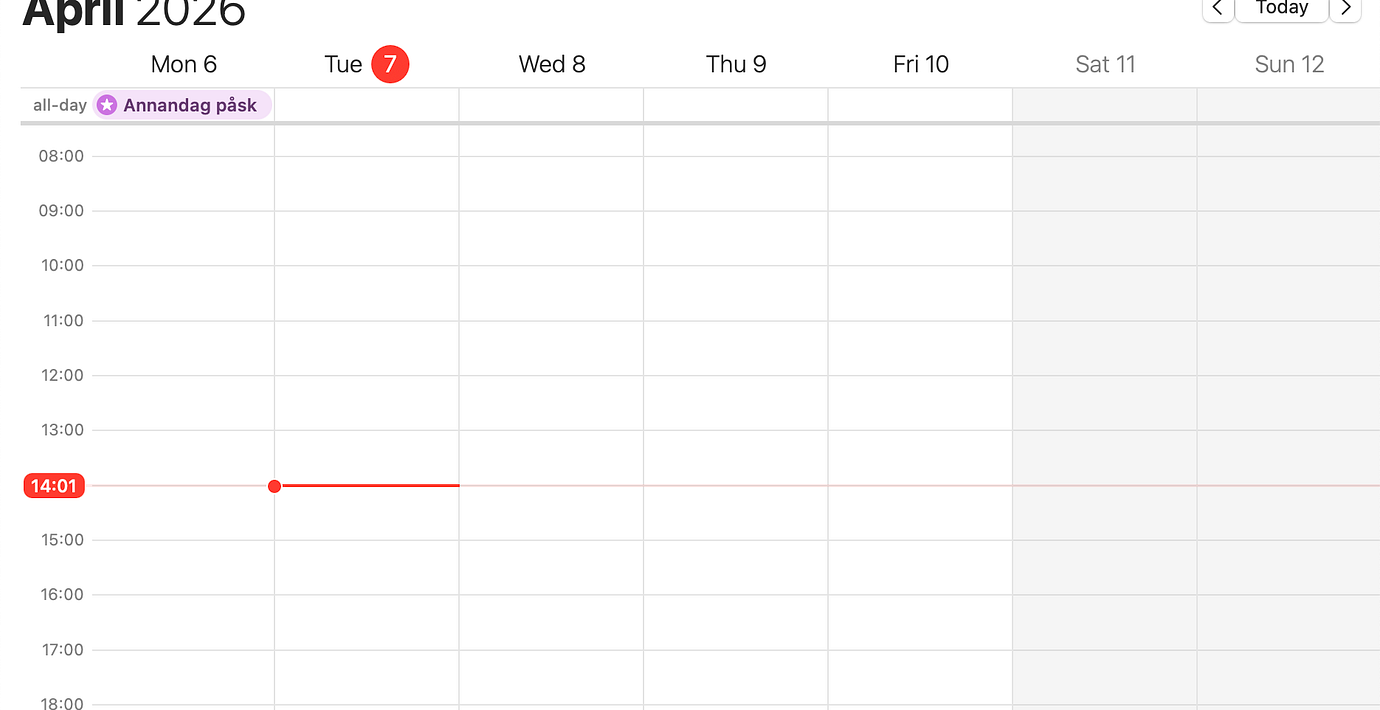Click the Mon 6 day header

click(x=183, y=64)
